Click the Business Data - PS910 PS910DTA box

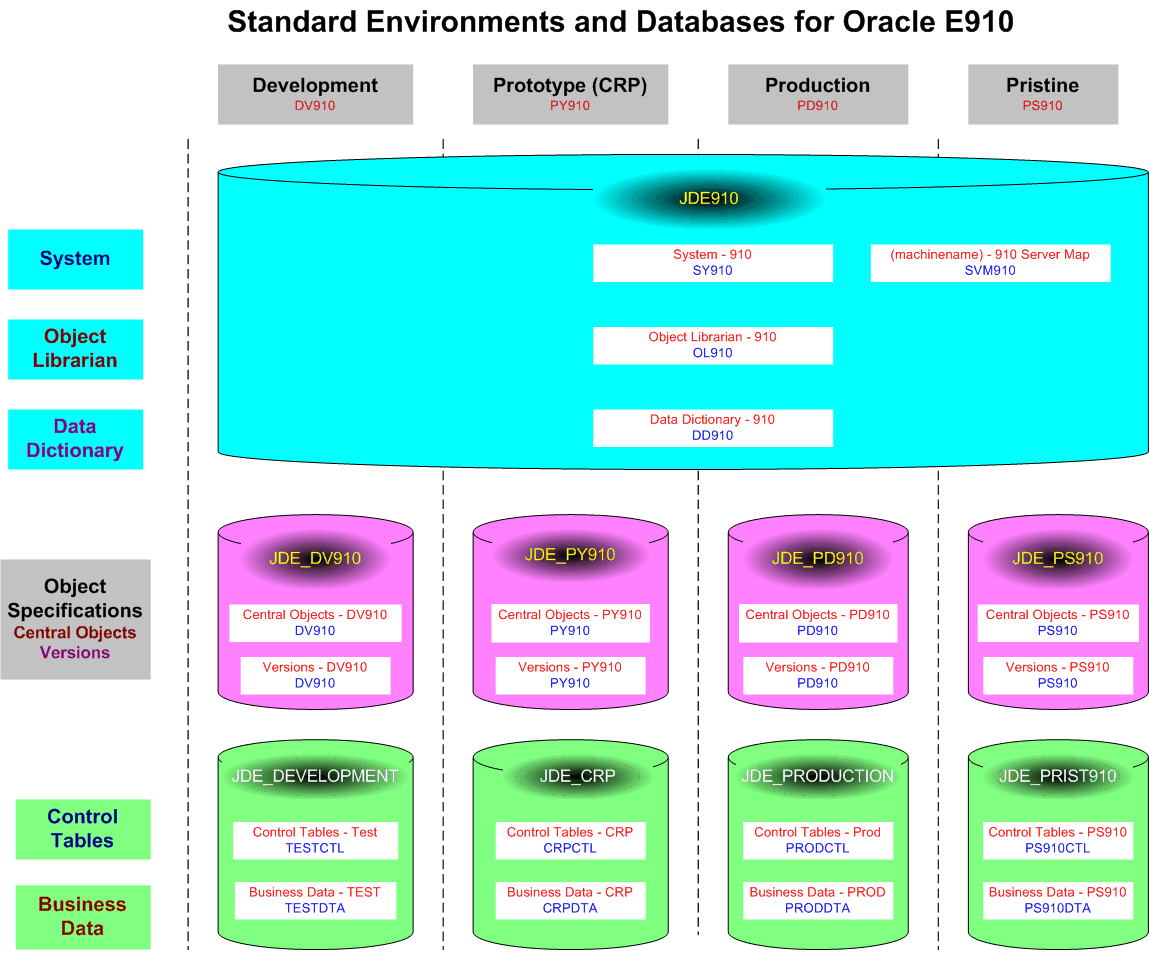click(x=1057, y=901)
